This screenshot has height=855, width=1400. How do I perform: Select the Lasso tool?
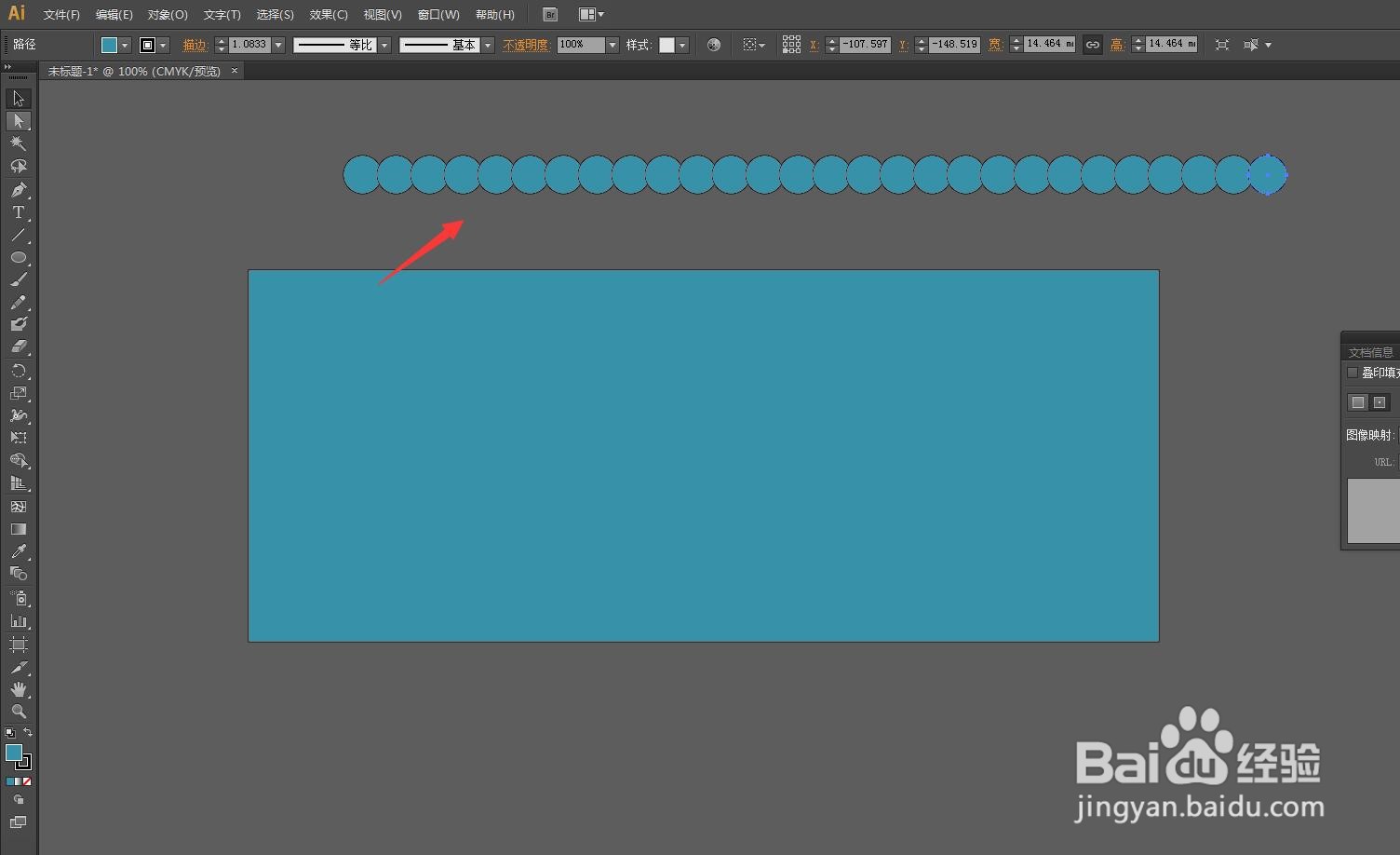pos(19,167)
